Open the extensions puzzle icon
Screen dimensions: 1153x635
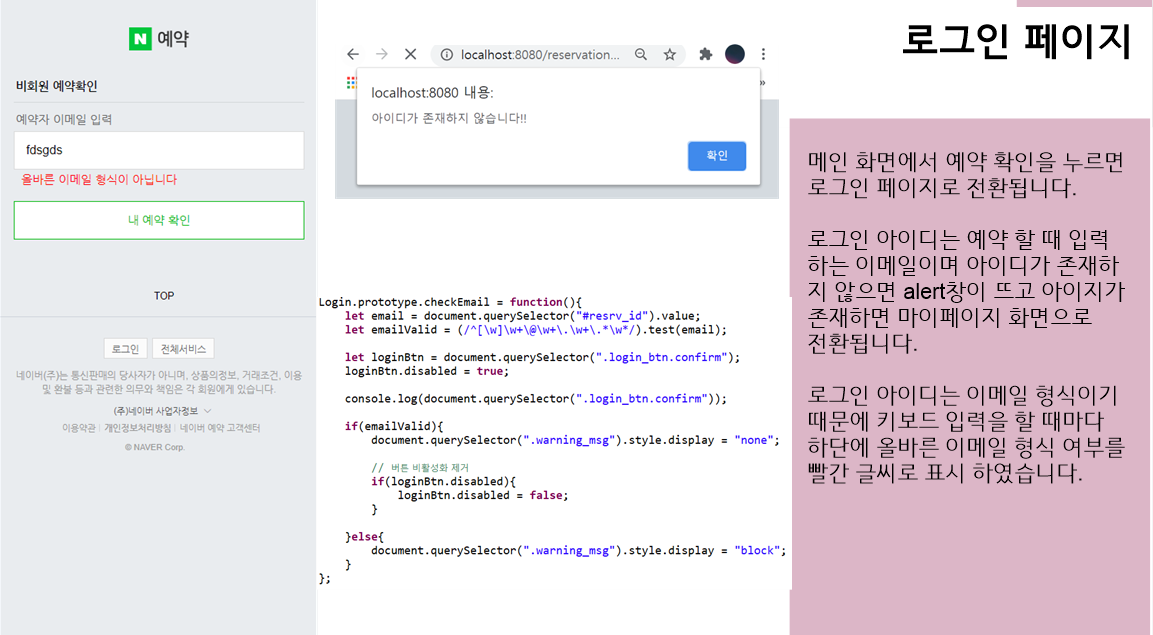706,54
